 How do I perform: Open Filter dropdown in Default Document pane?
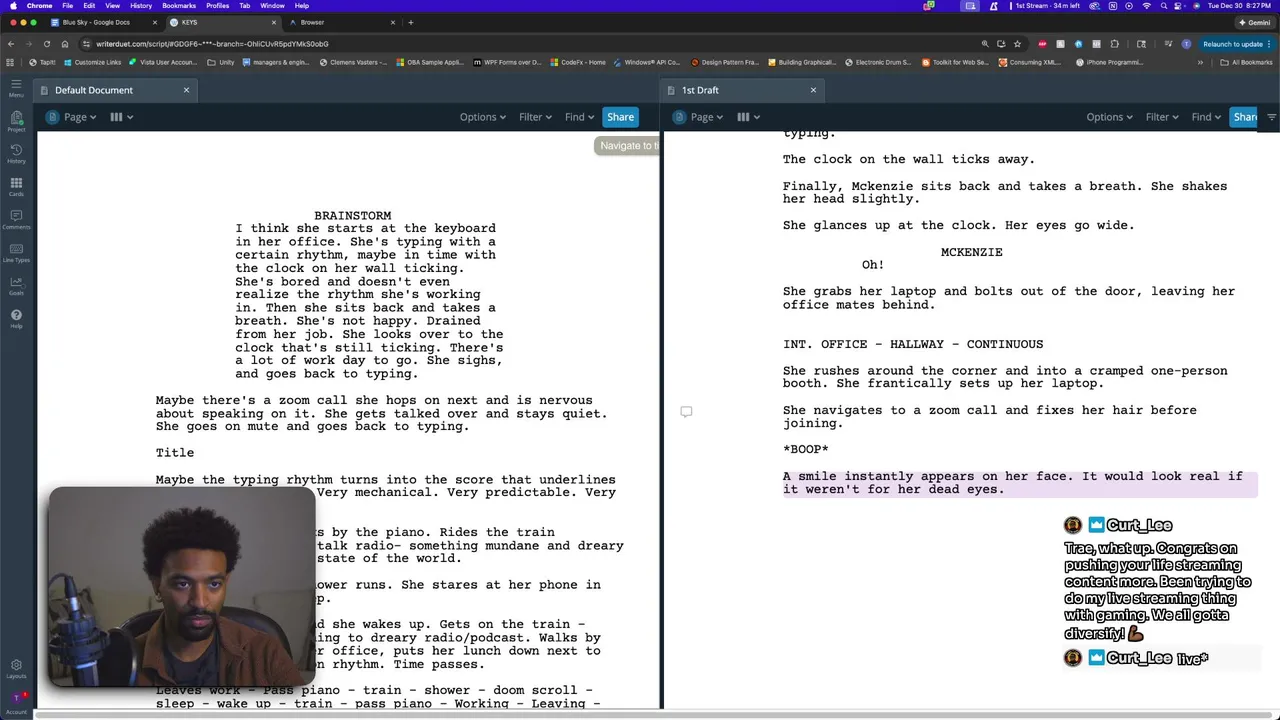535,117
